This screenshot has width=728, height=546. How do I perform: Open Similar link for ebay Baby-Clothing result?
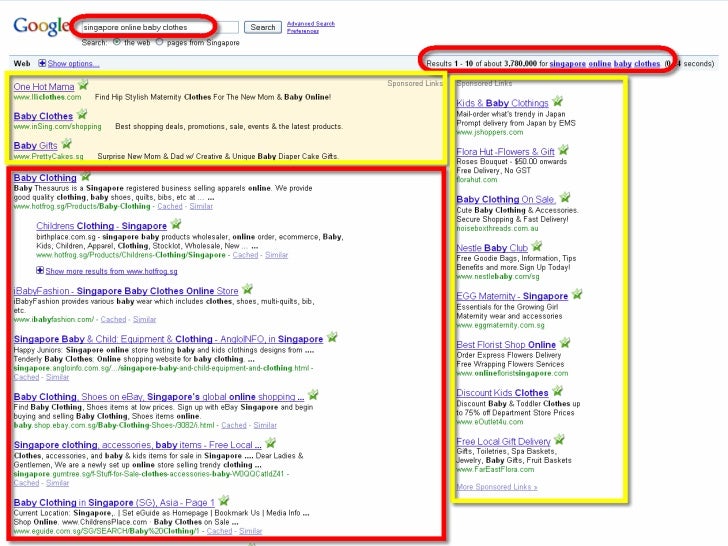(x=265, y=425)
